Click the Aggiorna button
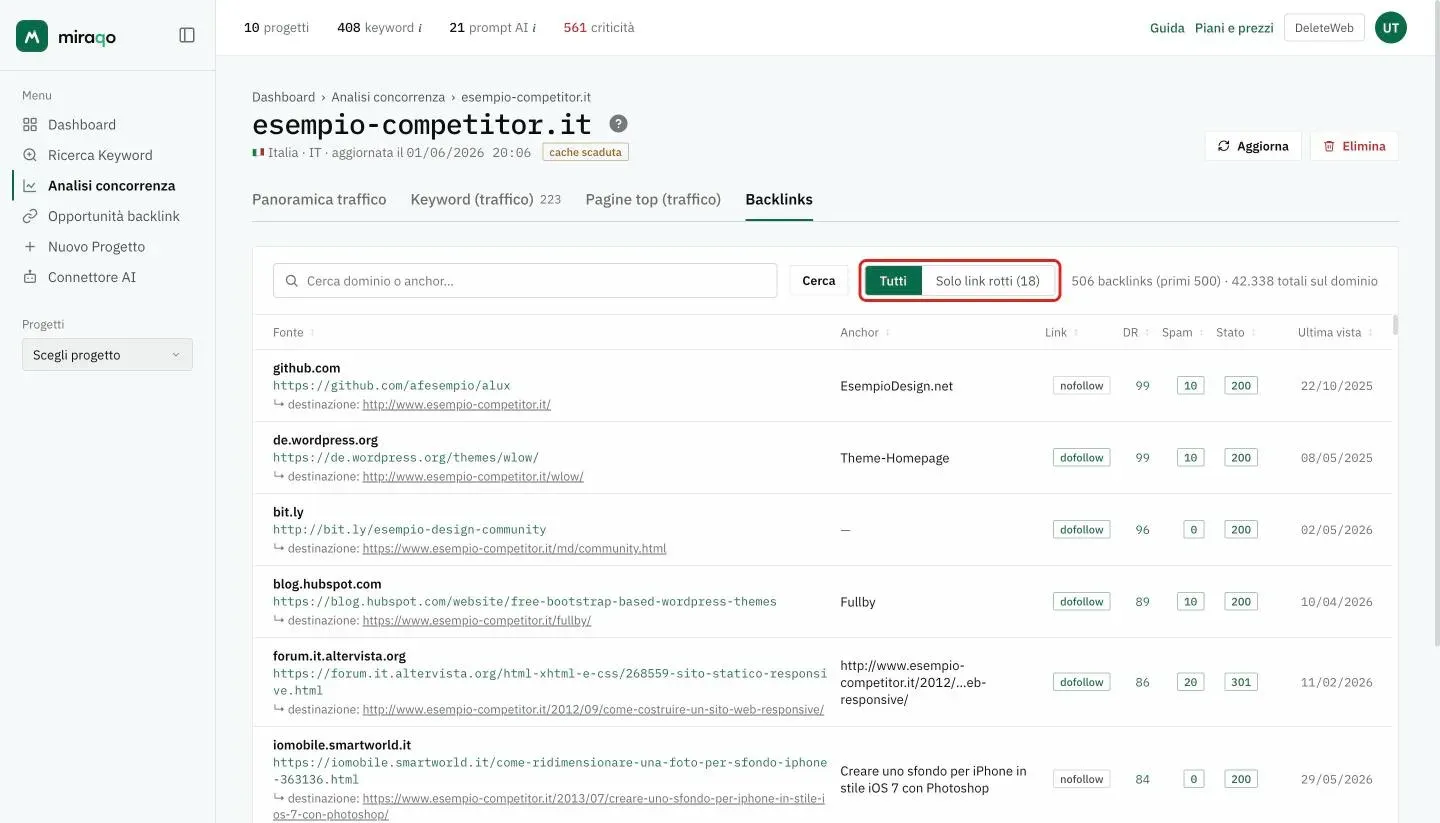Image resolution: width=1440 pixels, height=823 pixels. (x=1253, y=146)
